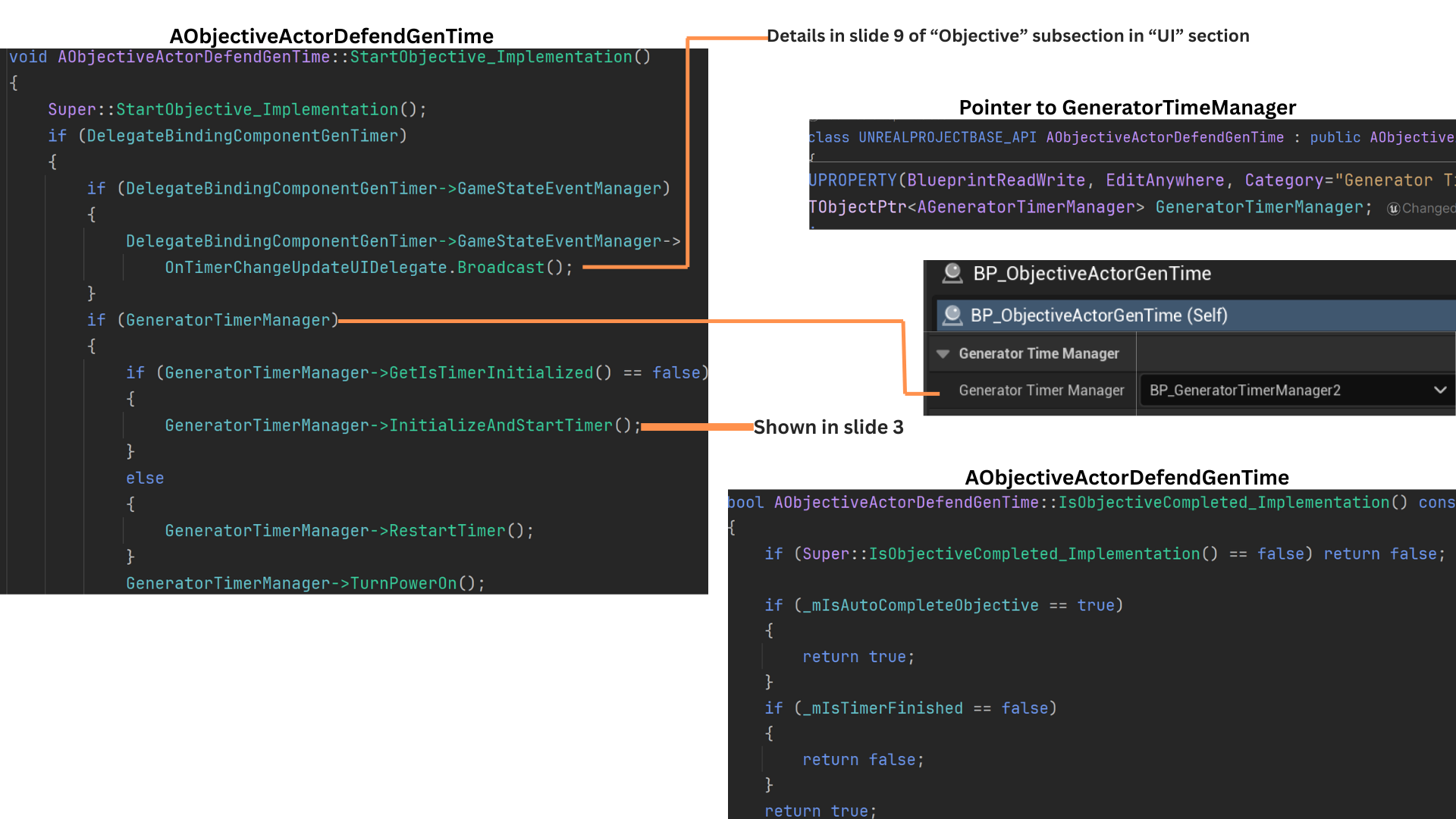
Task: Click the BP_GeneratorTimerManager2 combo box value
Action: 1244,390
